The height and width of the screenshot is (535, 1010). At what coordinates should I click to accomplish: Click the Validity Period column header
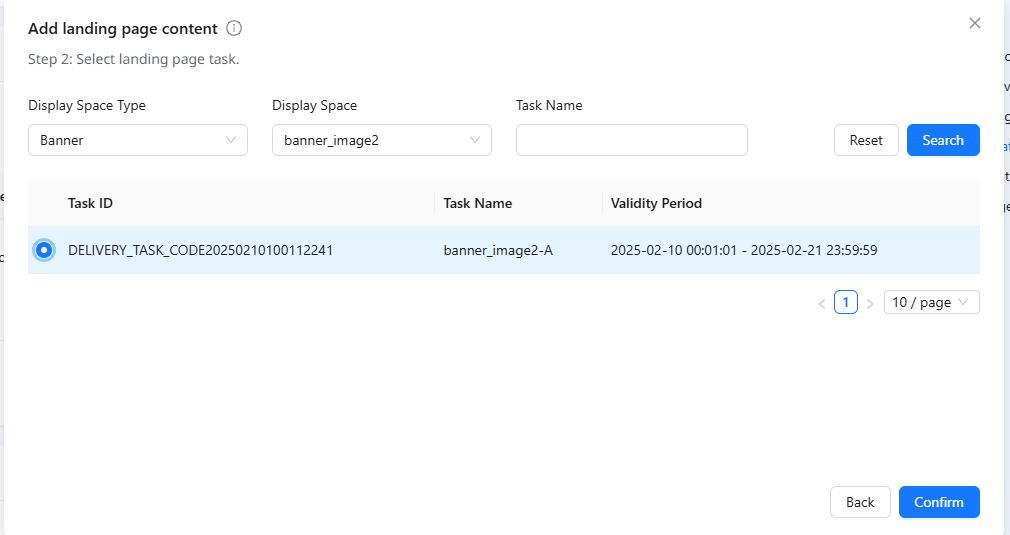(656, 203)
